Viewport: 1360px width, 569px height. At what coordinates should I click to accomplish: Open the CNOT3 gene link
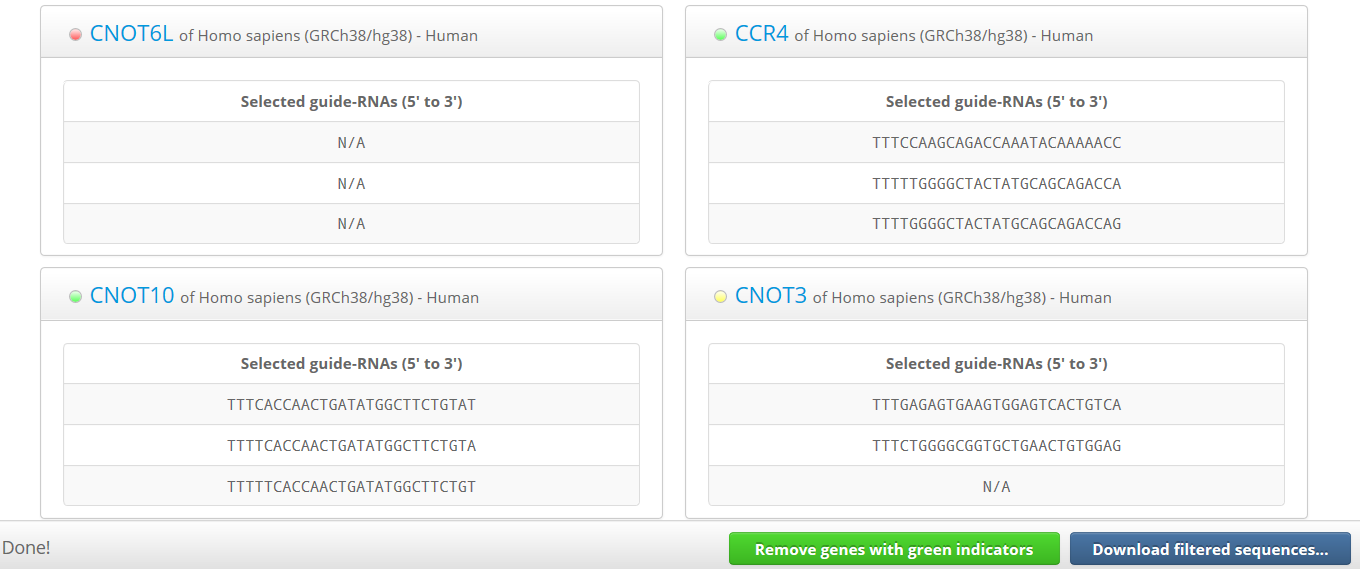(x=770, y=296)
